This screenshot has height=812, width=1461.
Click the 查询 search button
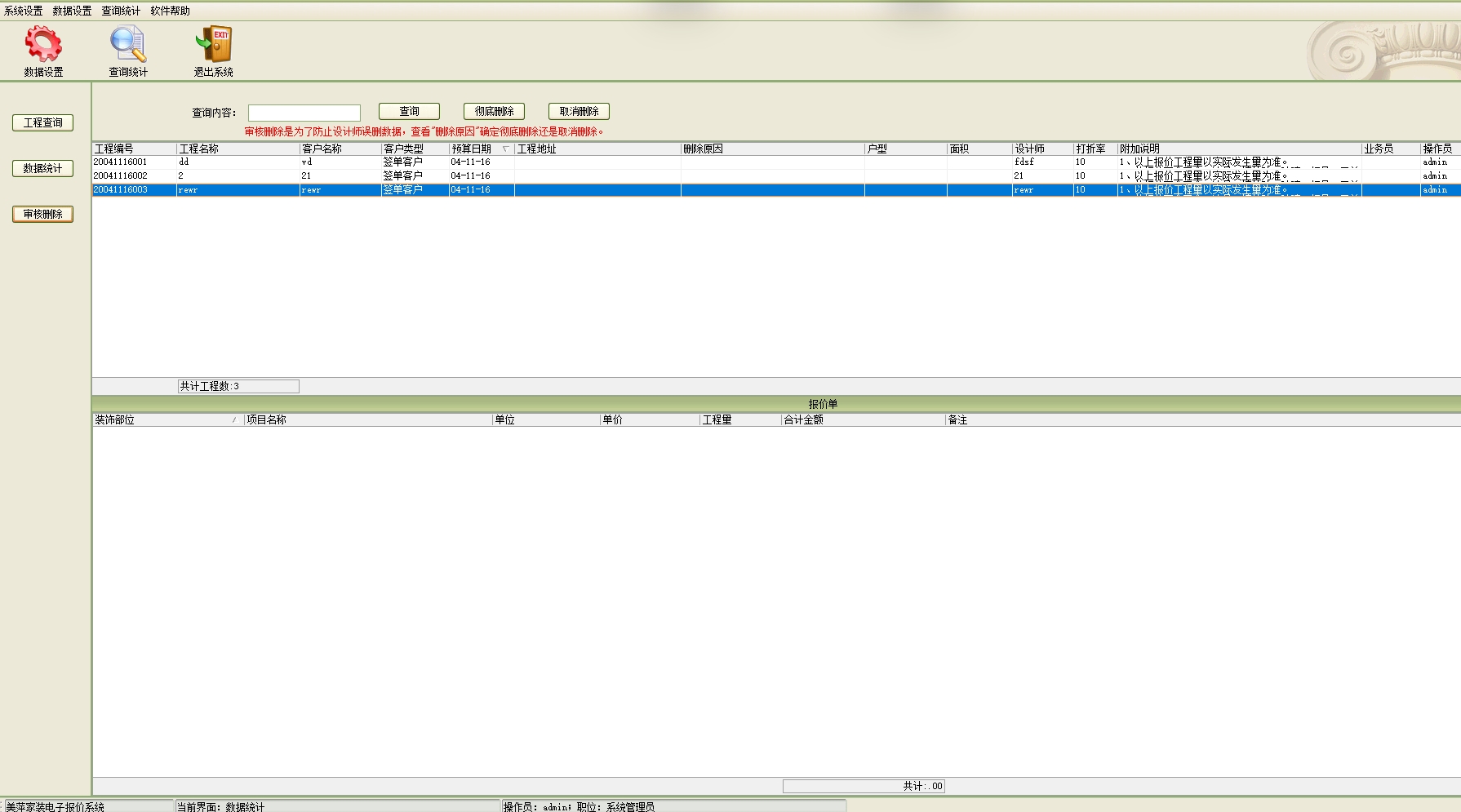pyautogui.click(x=409, y=112)
